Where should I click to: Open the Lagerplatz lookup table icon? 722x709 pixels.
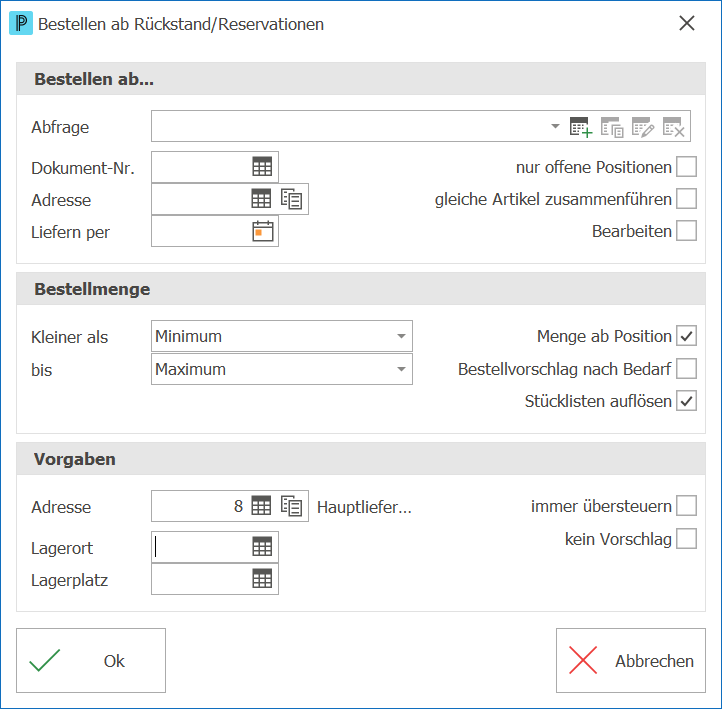tap(262, 579)
